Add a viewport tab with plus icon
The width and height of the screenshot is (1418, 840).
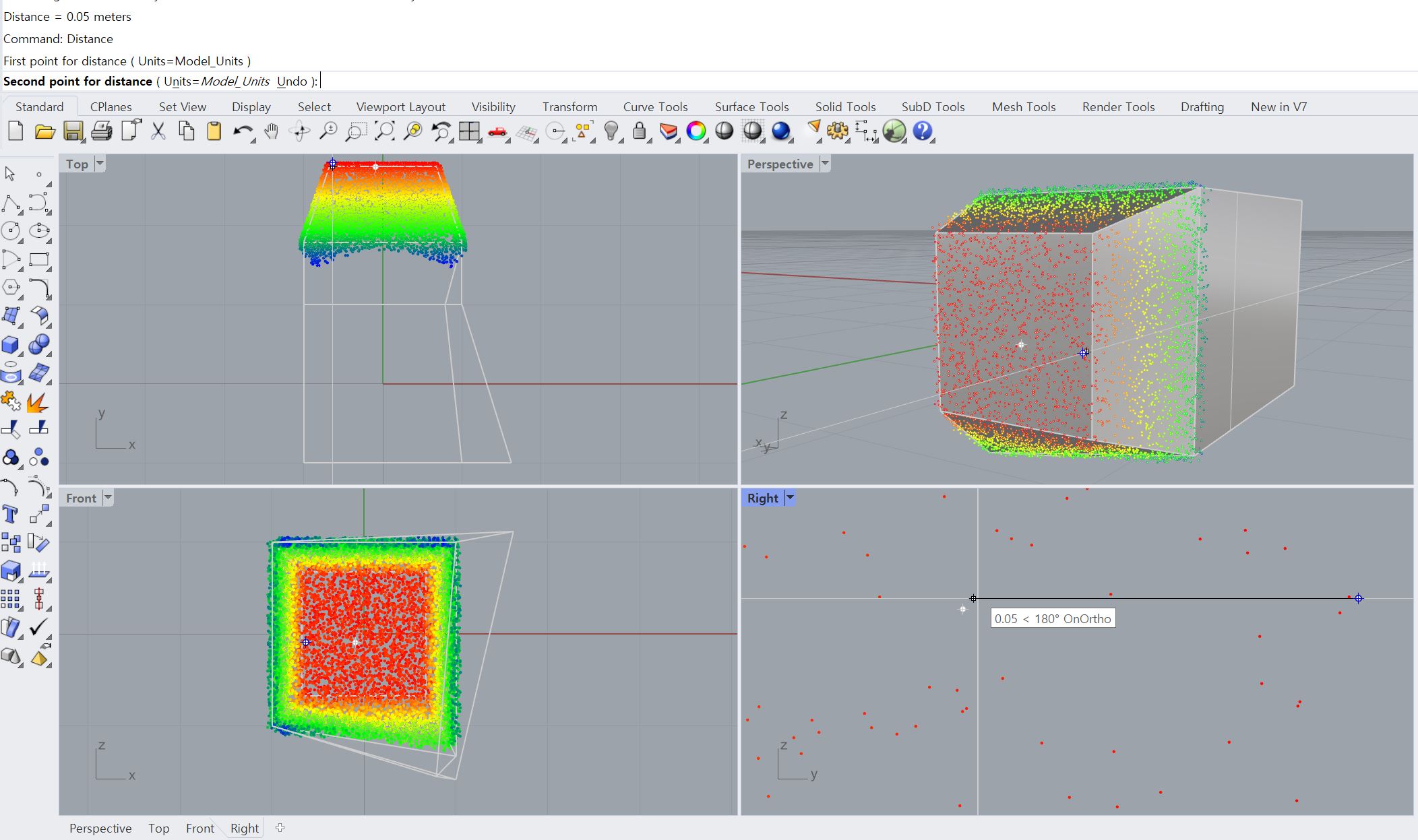tap(280, 828)
